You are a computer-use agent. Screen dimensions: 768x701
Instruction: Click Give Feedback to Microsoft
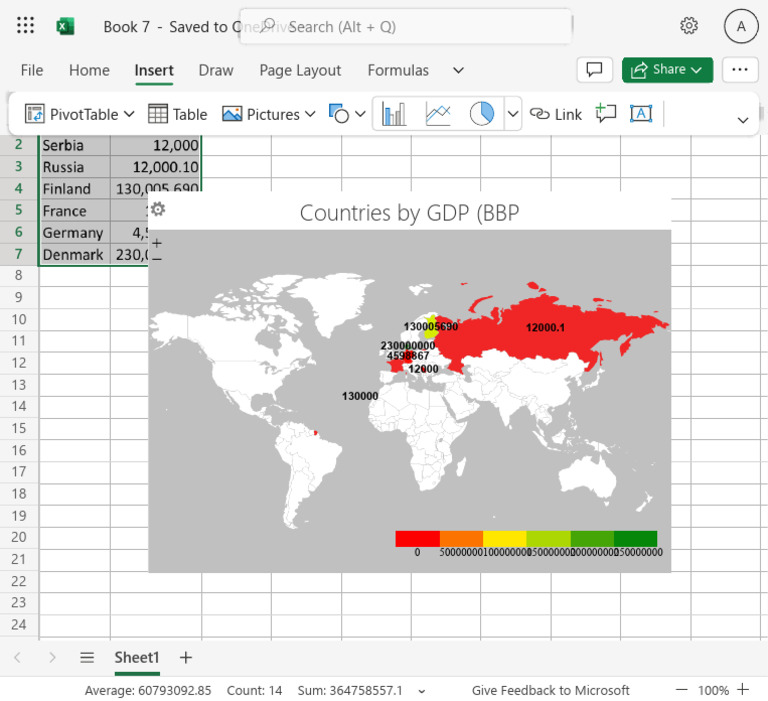coord(551,690)
